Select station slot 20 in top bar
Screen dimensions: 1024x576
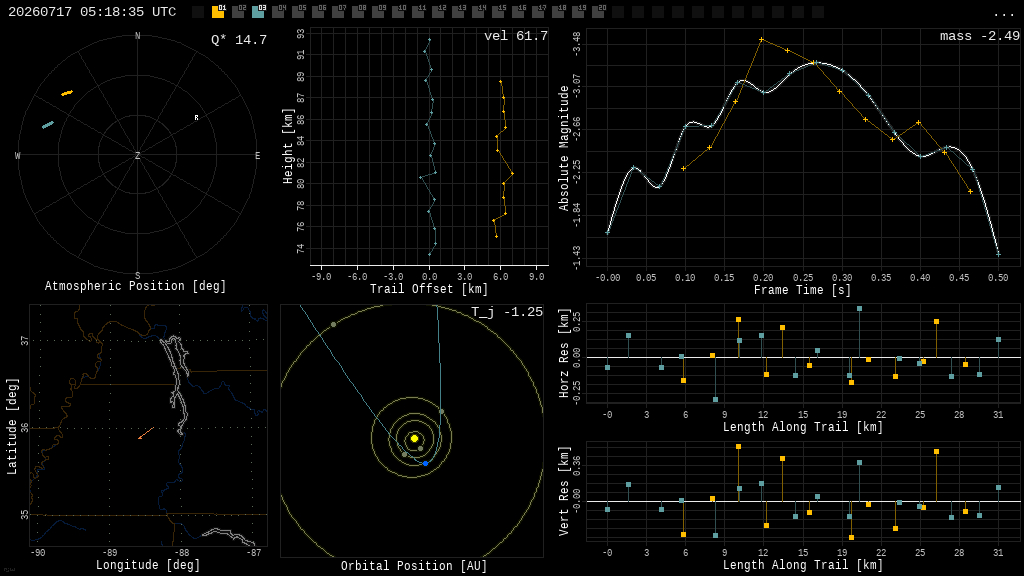(598, 12)
